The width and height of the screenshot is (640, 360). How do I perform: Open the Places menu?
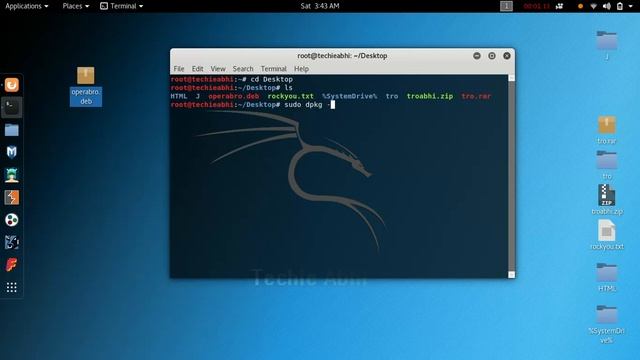click(76, 6)
